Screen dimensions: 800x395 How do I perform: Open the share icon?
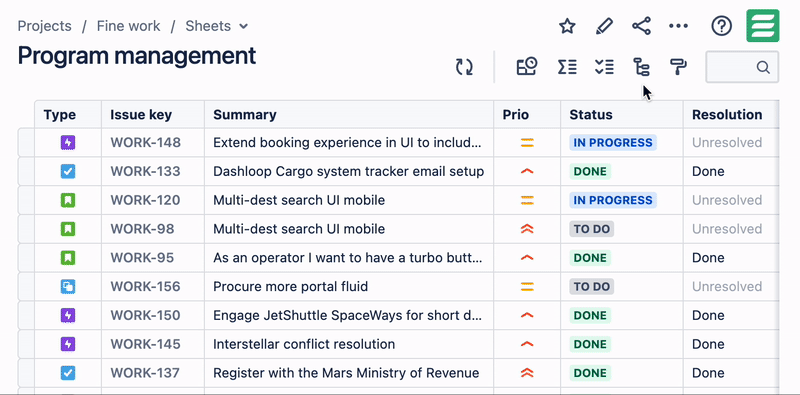(x=641, y=26)
